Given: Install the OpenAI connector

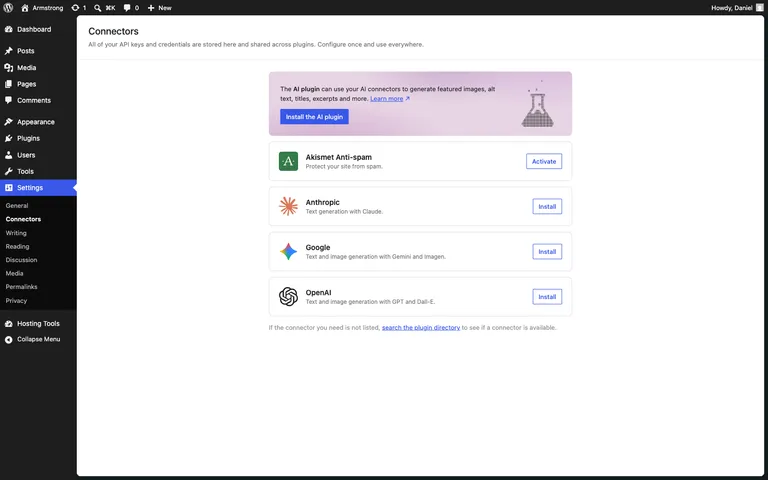Looking at the screenshot, I should click(547, 296).
